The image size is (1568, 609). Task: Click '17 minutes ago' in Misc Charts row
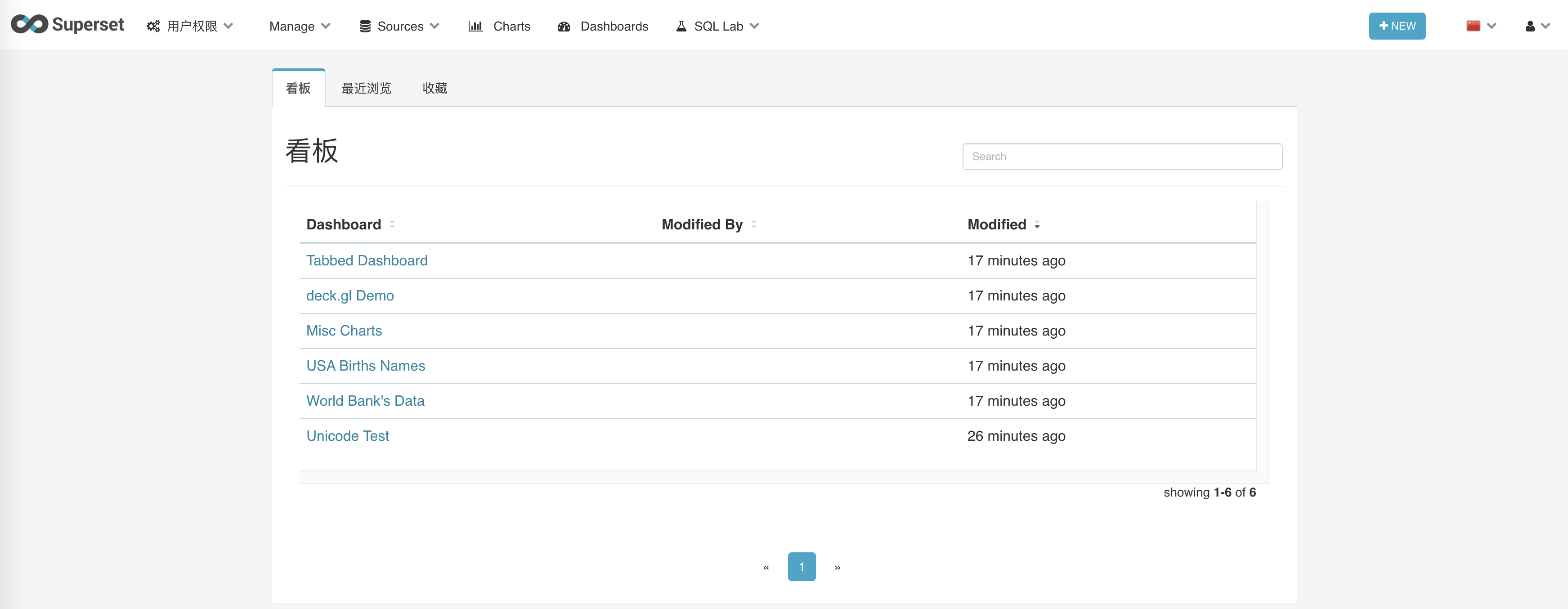[1017, 331]
